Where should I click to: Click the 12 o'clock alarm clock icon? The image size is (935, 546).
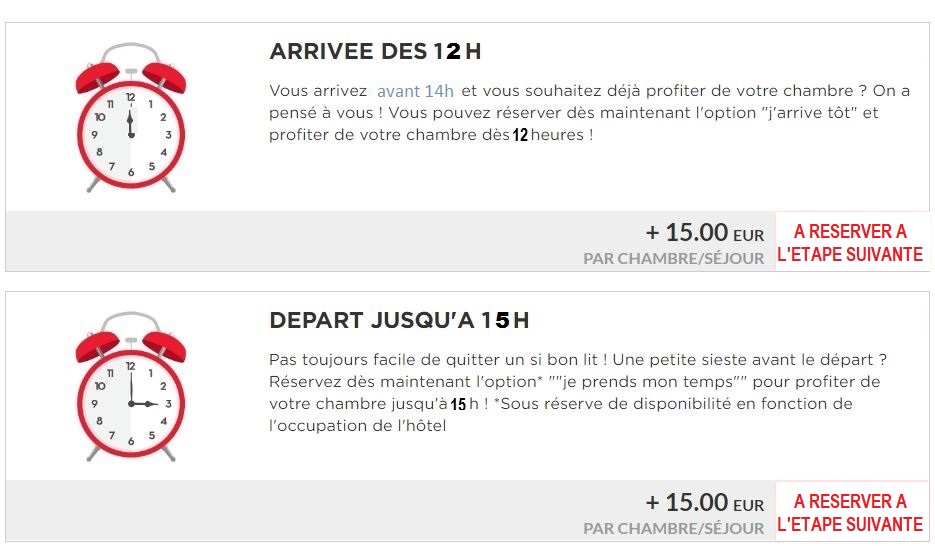tap(131, 117)
